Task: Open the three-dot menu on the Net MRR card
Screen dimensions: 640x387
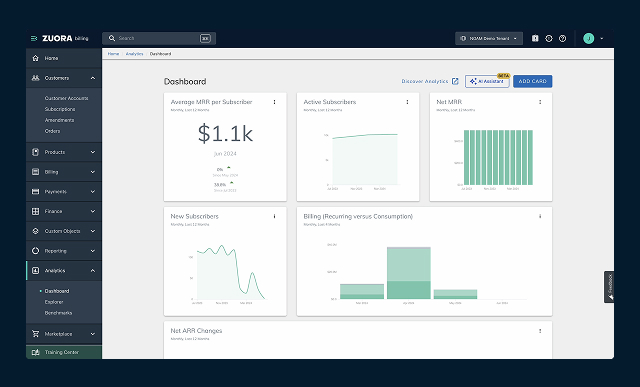Action: pos(540,102)
